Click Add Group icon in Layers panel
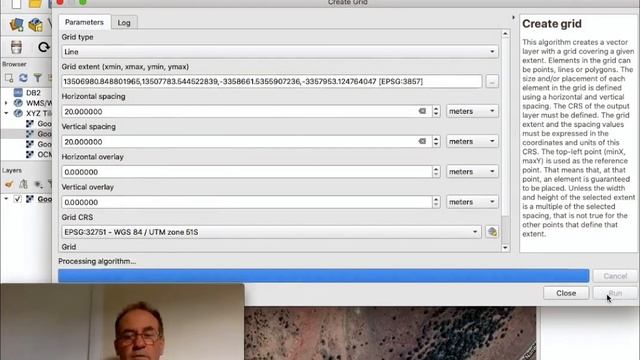Screen dimensions: 640x360 pos(23,184)
